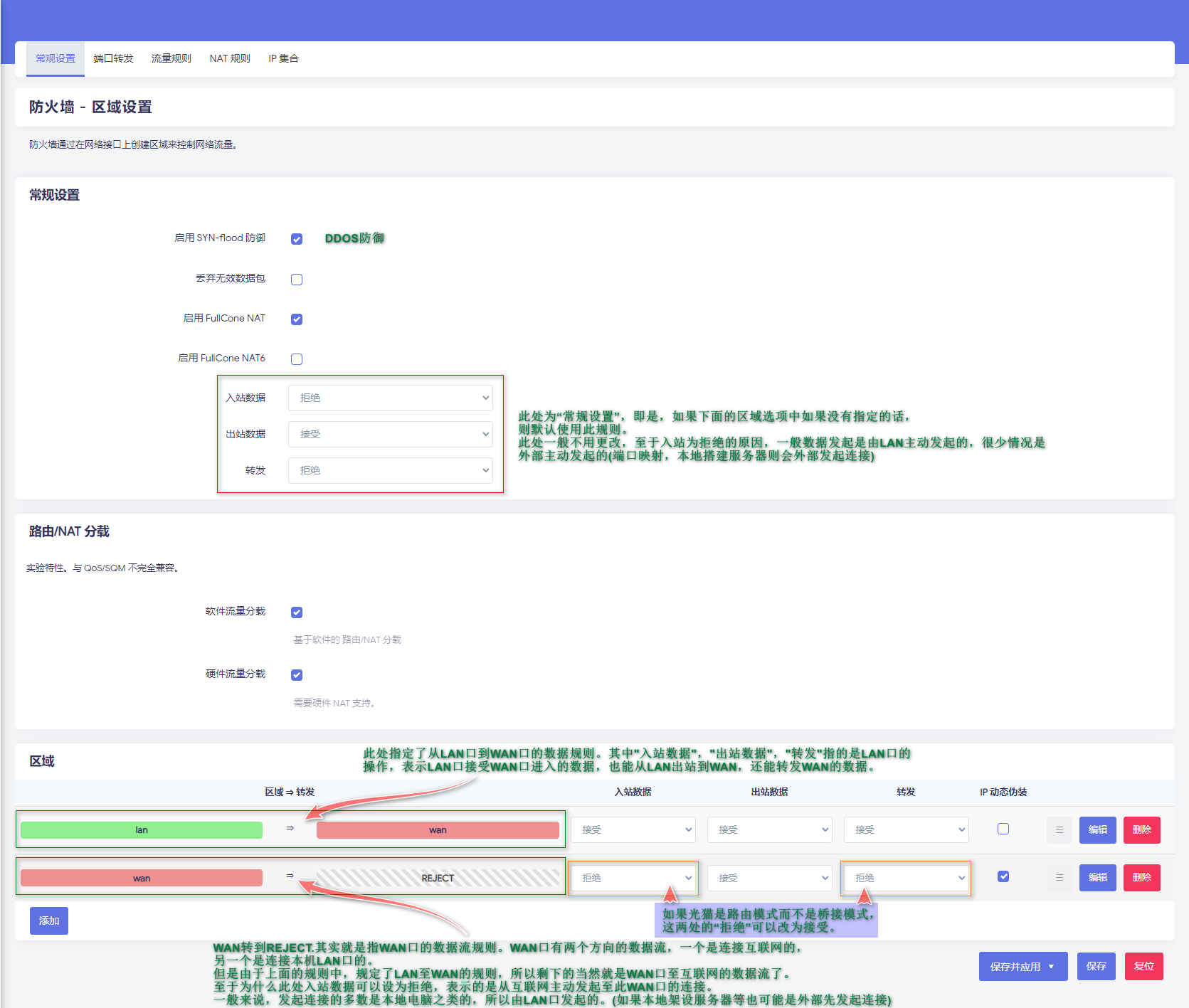Click drag handle icon in lan row
Viewport: 1189px width, 1008px height.
[x=1059, y=830]
